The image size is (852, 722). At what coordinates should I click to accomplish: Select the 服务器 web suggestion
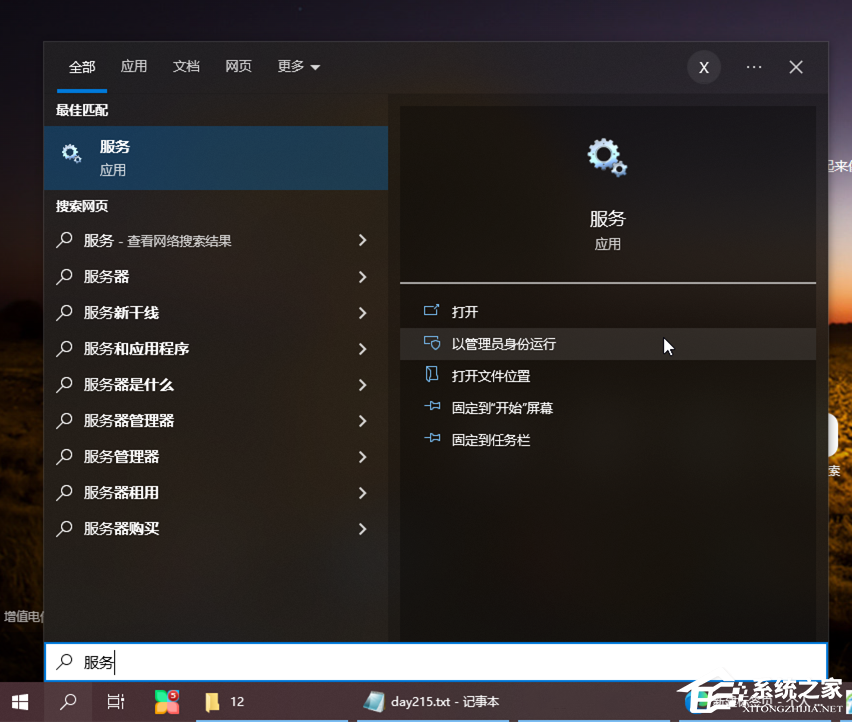(x=216, y=277)
